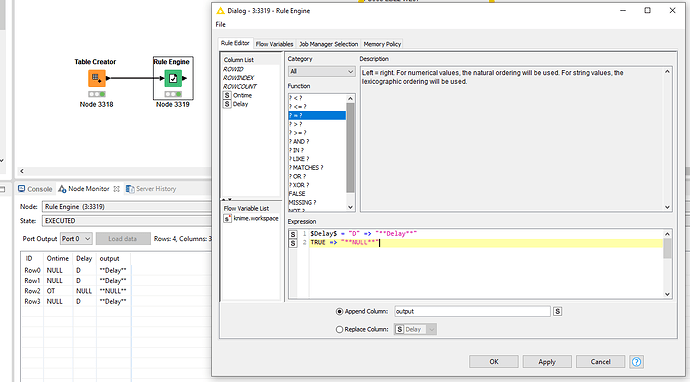Open the Category dropdown showing All

322,71
